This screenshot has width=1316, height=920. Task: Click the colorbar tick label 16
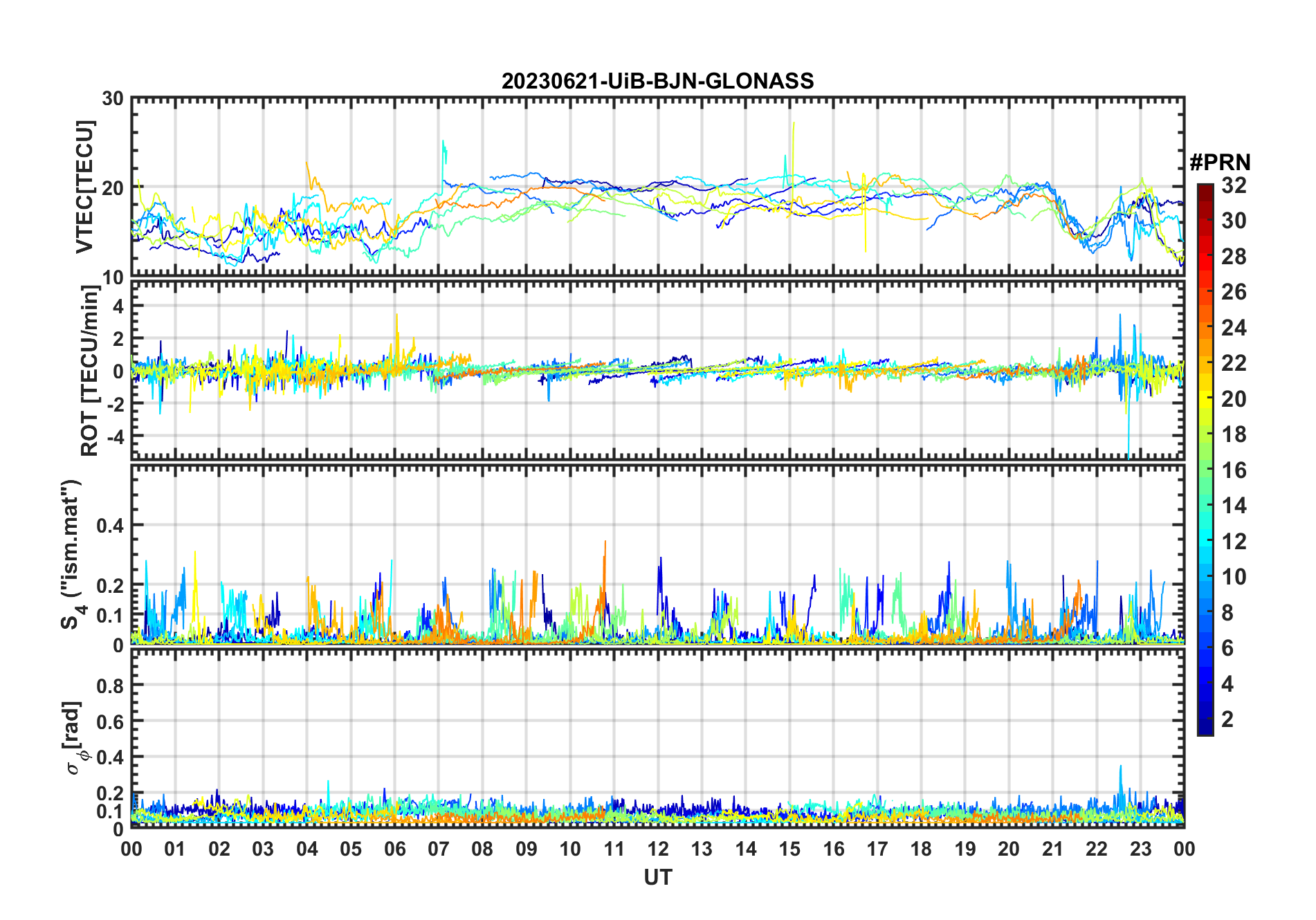1234,470
